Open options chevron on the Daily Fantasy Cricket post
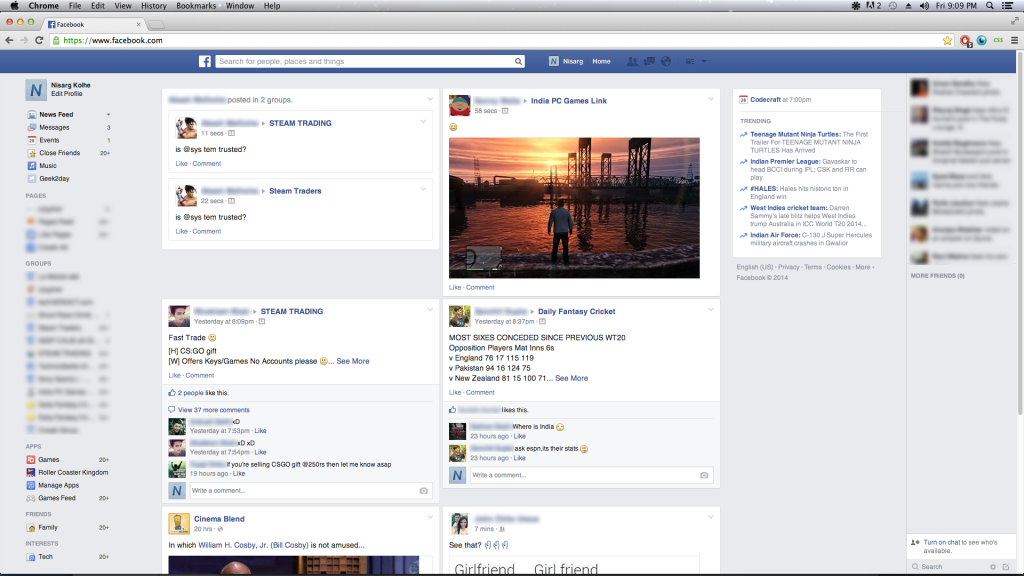1024x576 pixels. [711, 310]
